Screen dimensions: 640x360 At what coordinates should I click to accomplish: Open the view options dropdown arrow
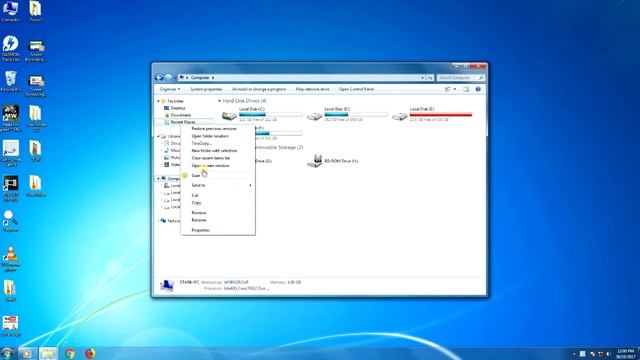point(455,89)
